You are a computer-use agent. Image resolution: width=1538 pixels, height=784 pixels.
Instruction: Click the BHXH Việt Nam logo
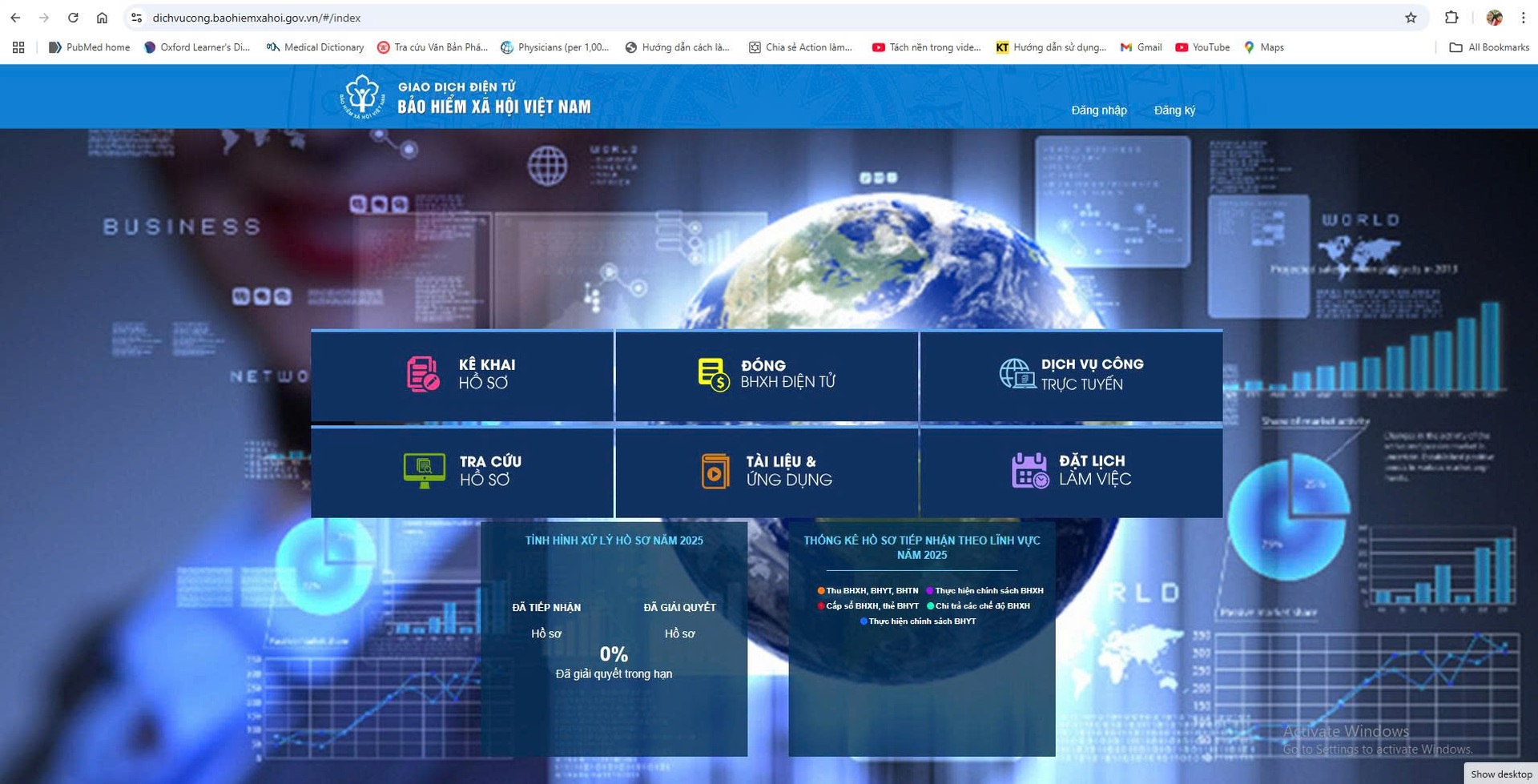[362, 97]
